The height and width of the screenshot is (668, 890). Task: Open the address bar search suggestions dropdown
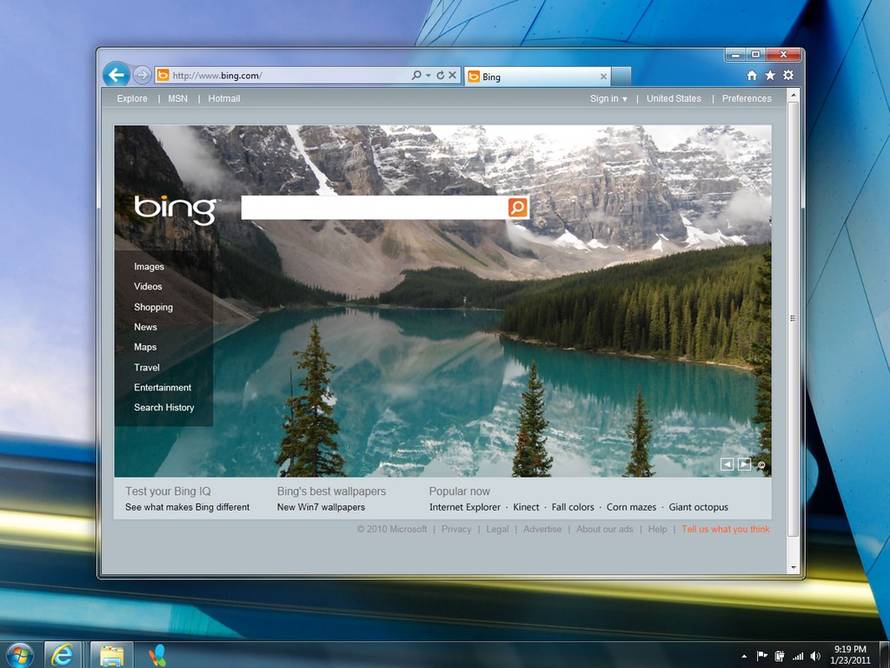(426, 75)
